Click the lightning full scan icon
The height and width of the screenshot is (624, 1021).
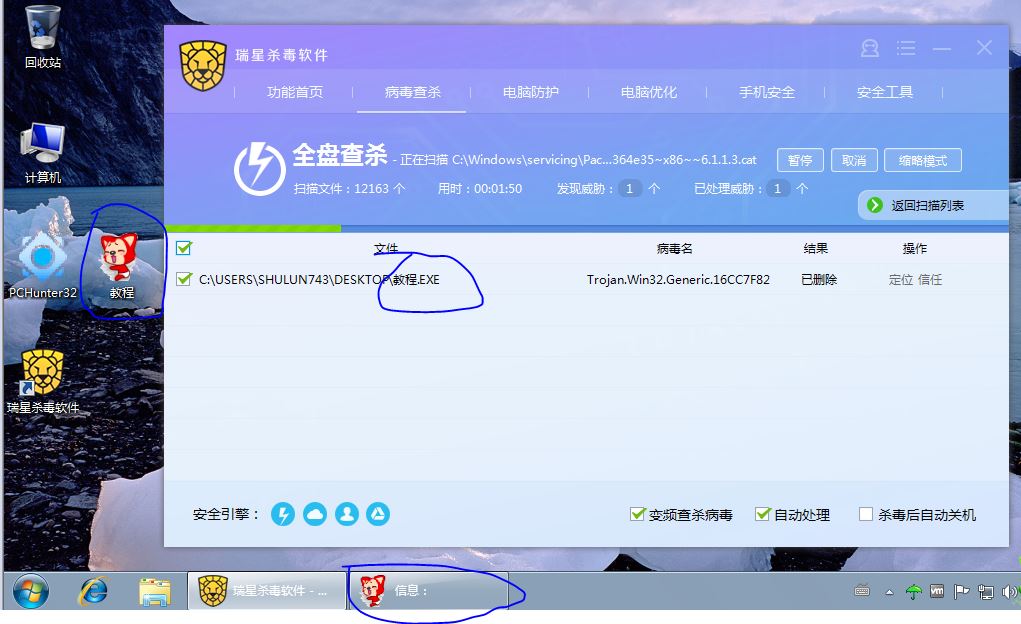coord(259,169)
